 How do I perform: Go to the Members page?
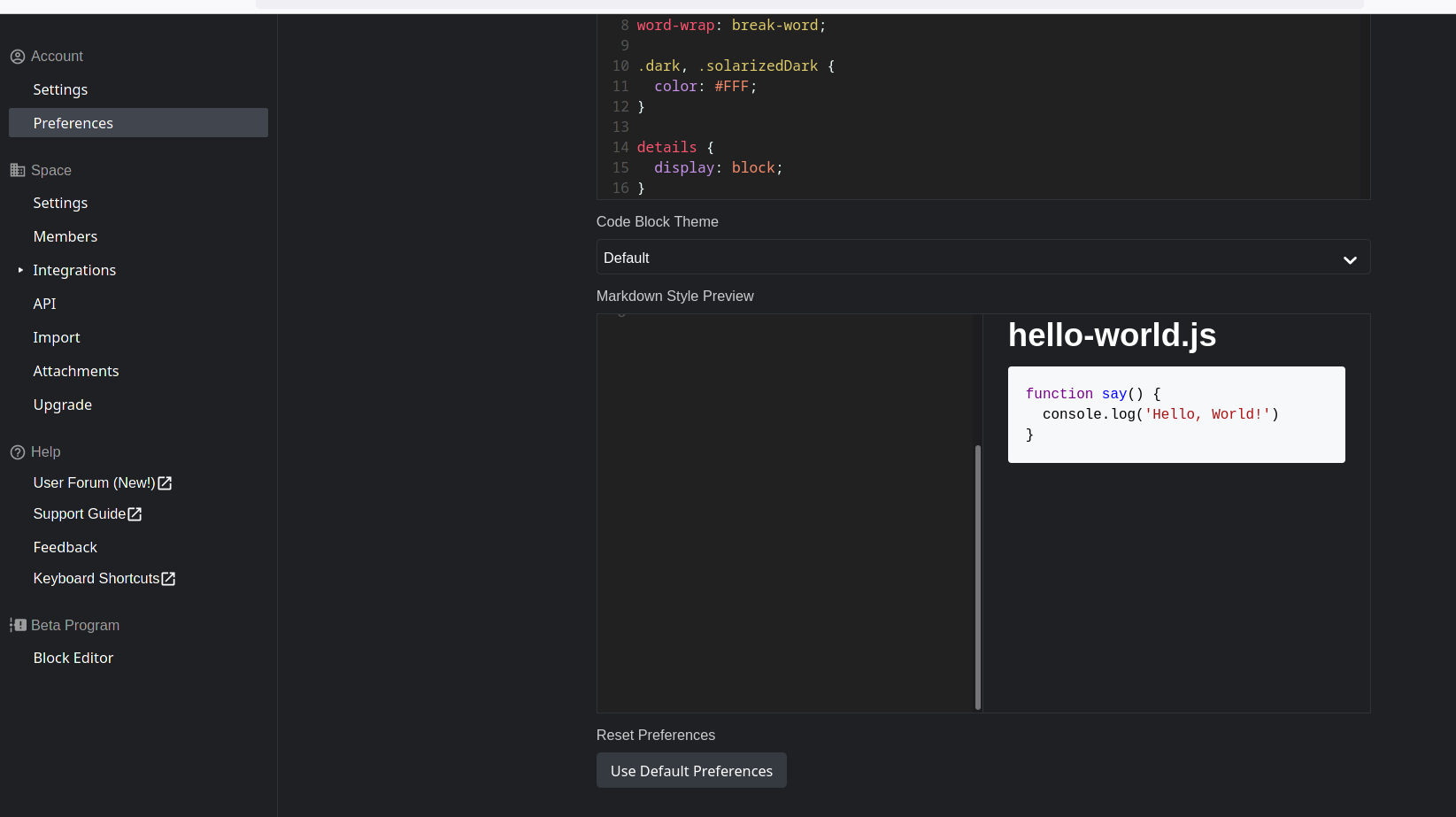(65, 236)
